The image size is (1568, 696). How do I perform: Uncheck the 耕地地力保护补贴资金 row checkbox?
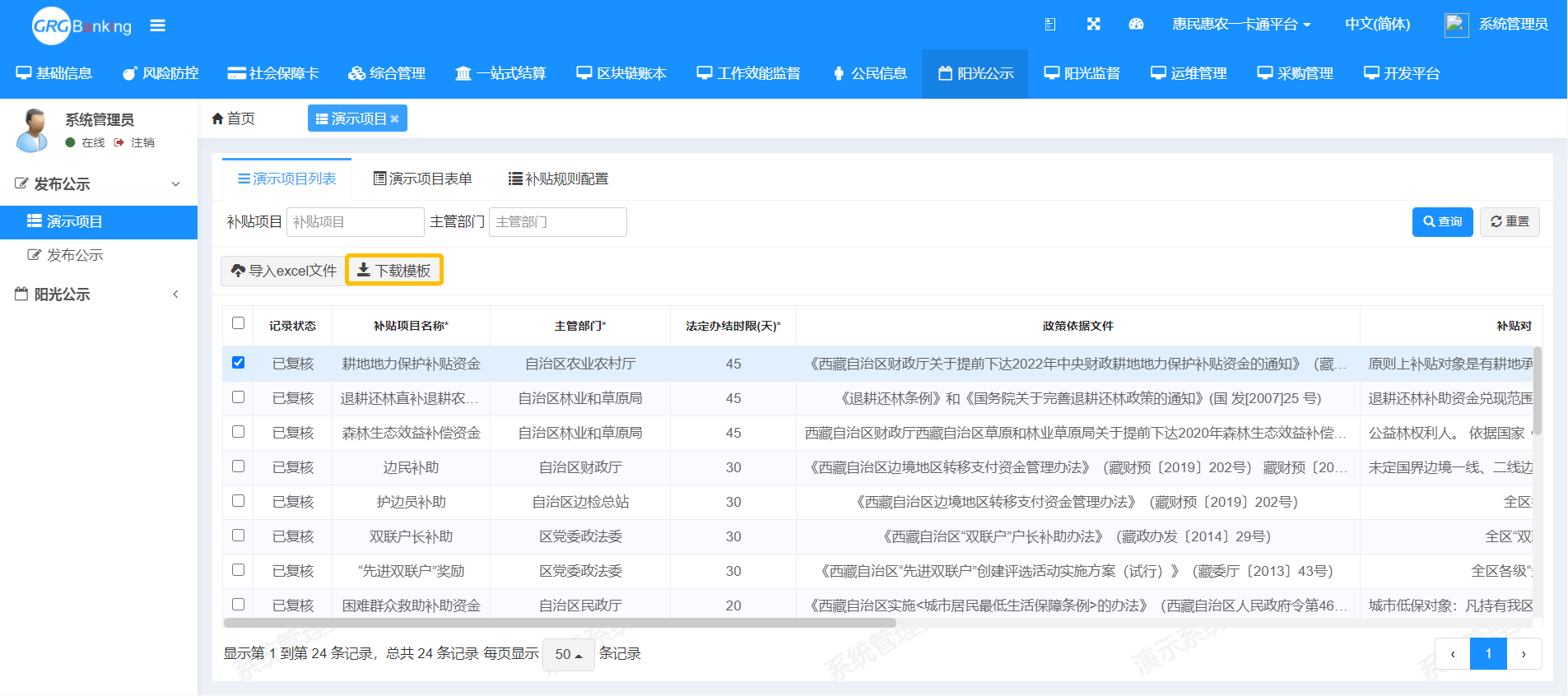pos(238,362)
